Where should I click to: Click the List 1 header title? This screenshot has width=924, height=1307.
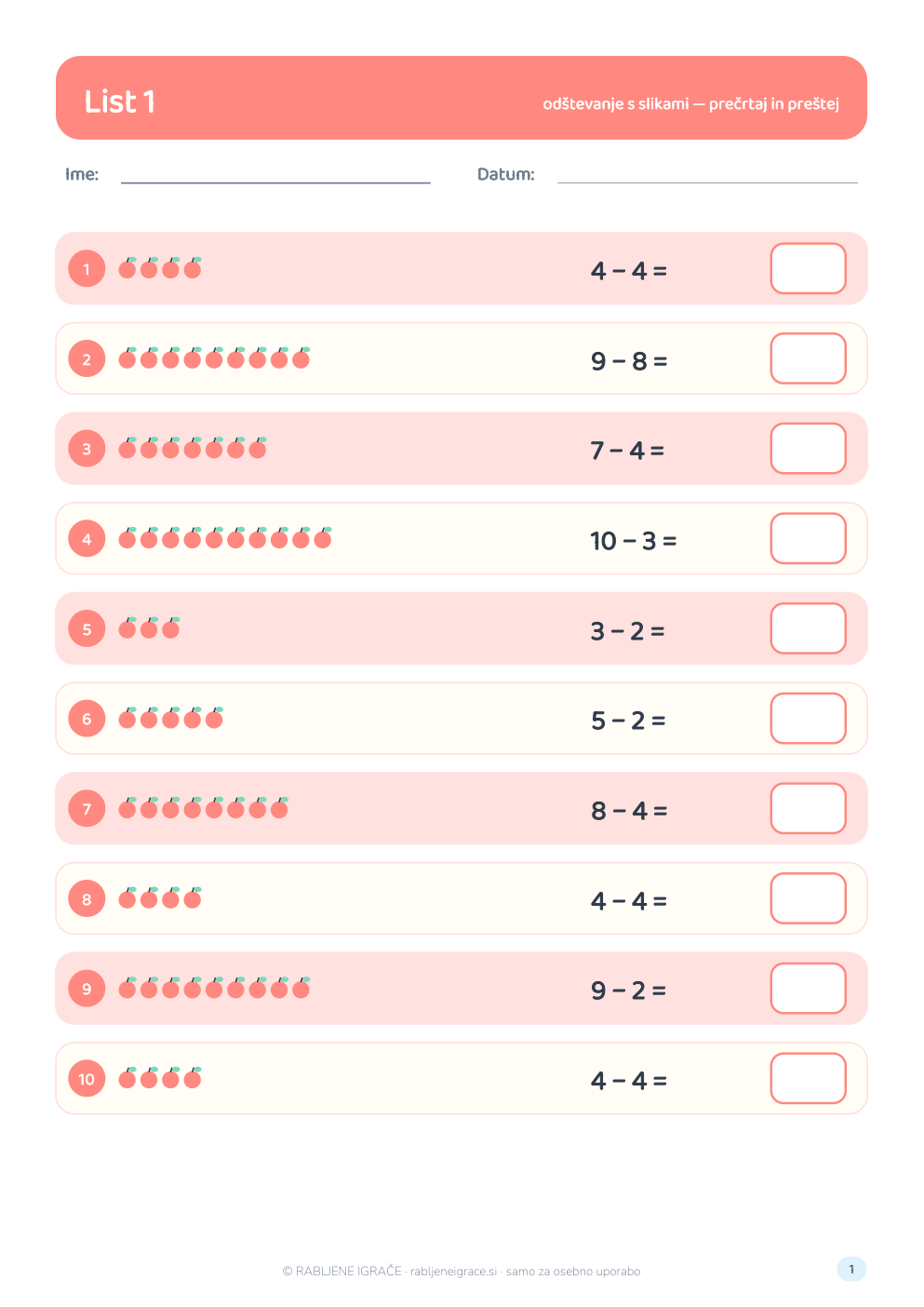point(120,101)
